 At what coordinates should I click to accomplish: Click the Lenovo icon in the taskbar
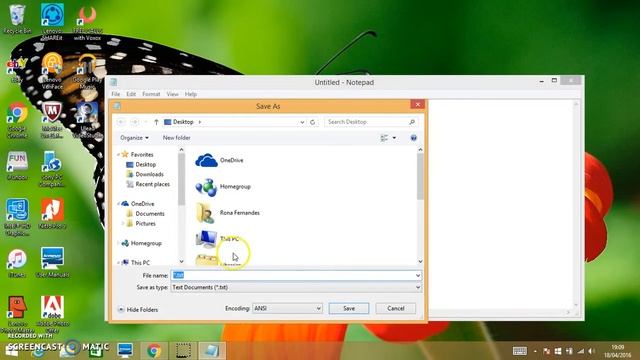125,351
